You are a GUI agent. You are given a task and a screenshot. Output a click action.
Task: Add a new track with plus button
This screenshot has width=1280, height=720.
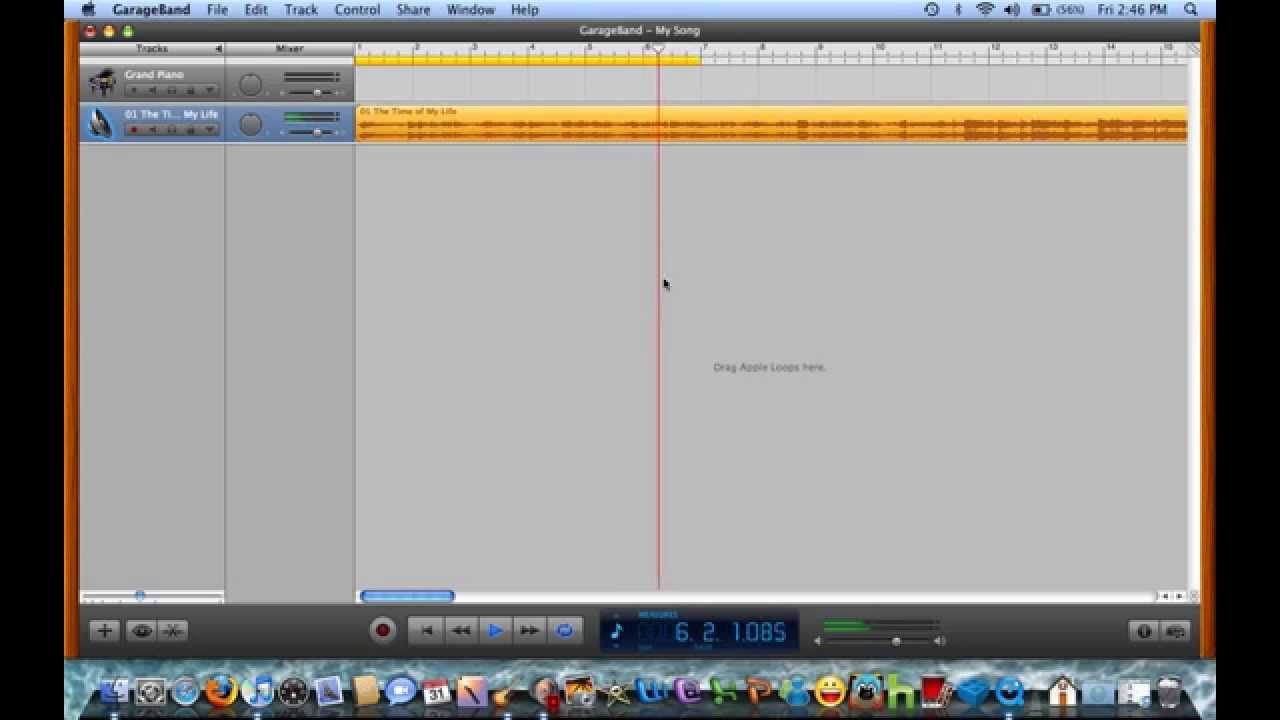pos(104,631)
